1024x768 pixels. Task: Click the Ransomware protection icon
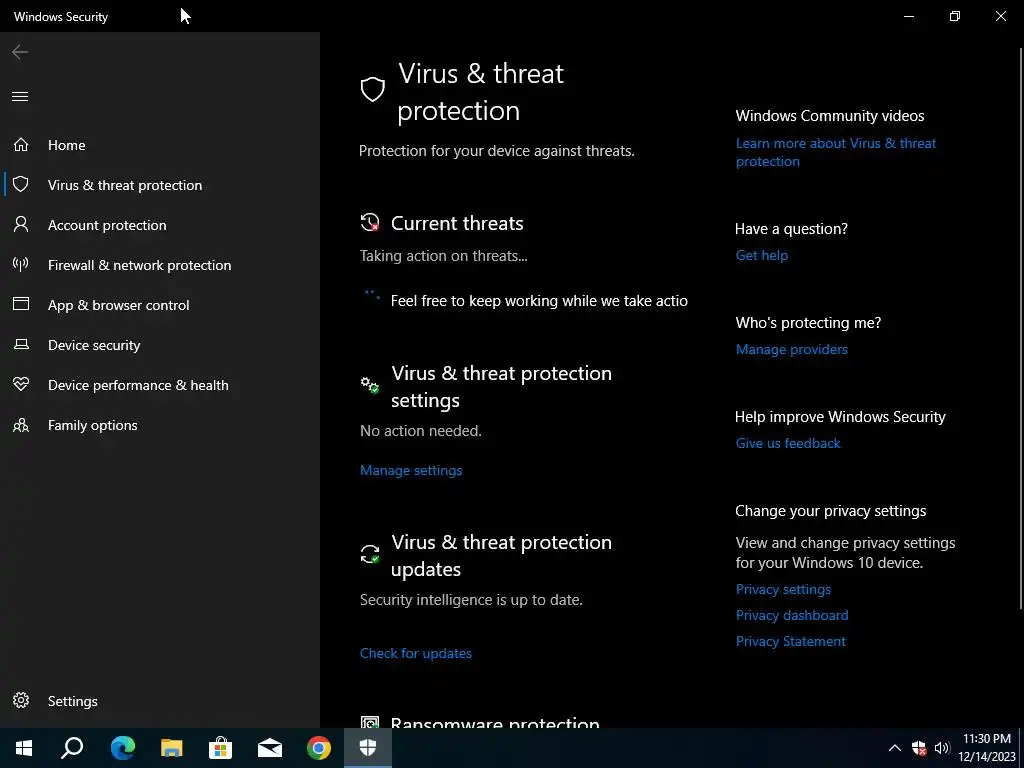[370, 722]
